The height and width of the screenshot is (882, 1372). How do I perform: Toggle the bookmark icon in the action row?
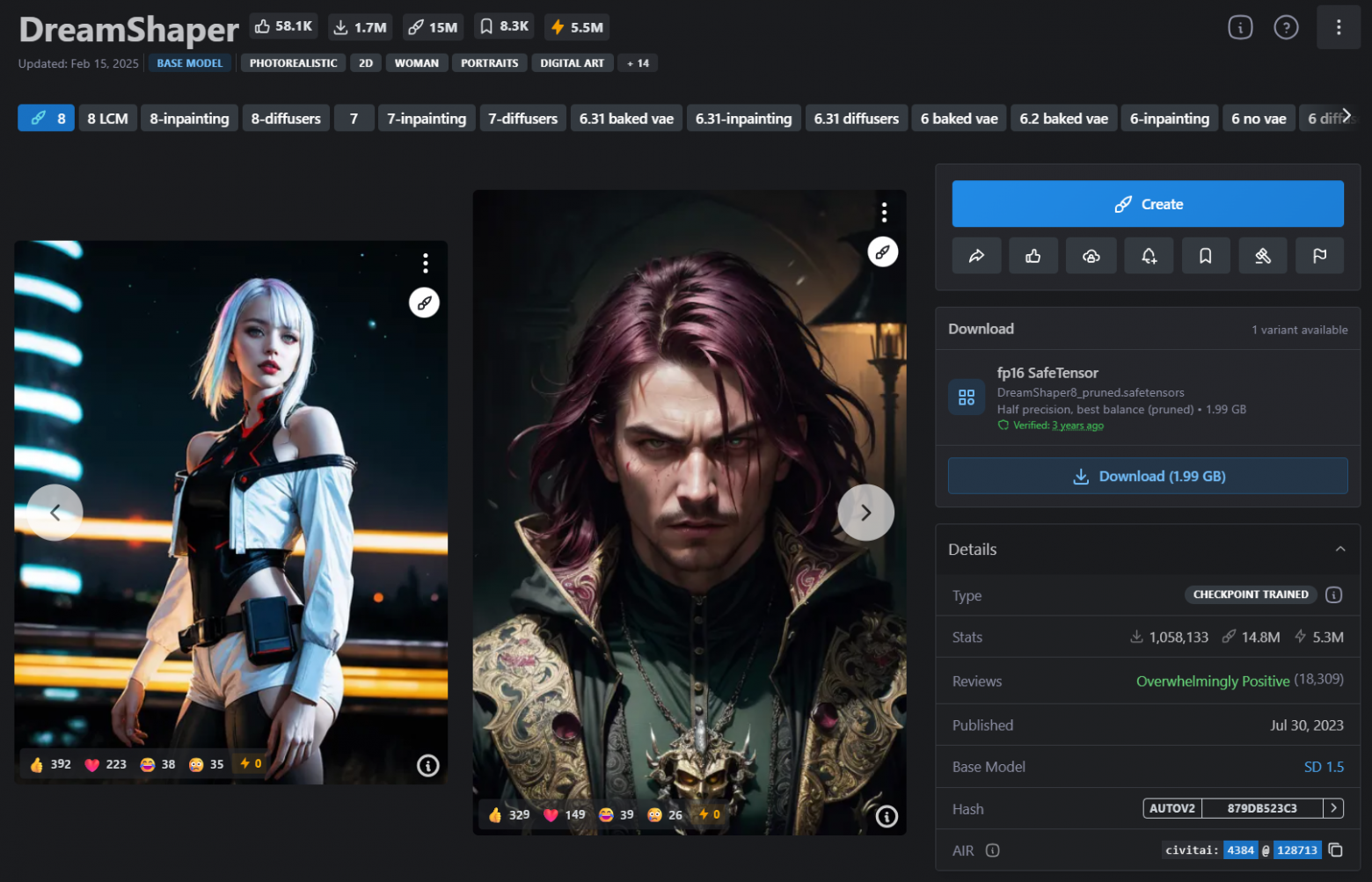click(1206, 256)
